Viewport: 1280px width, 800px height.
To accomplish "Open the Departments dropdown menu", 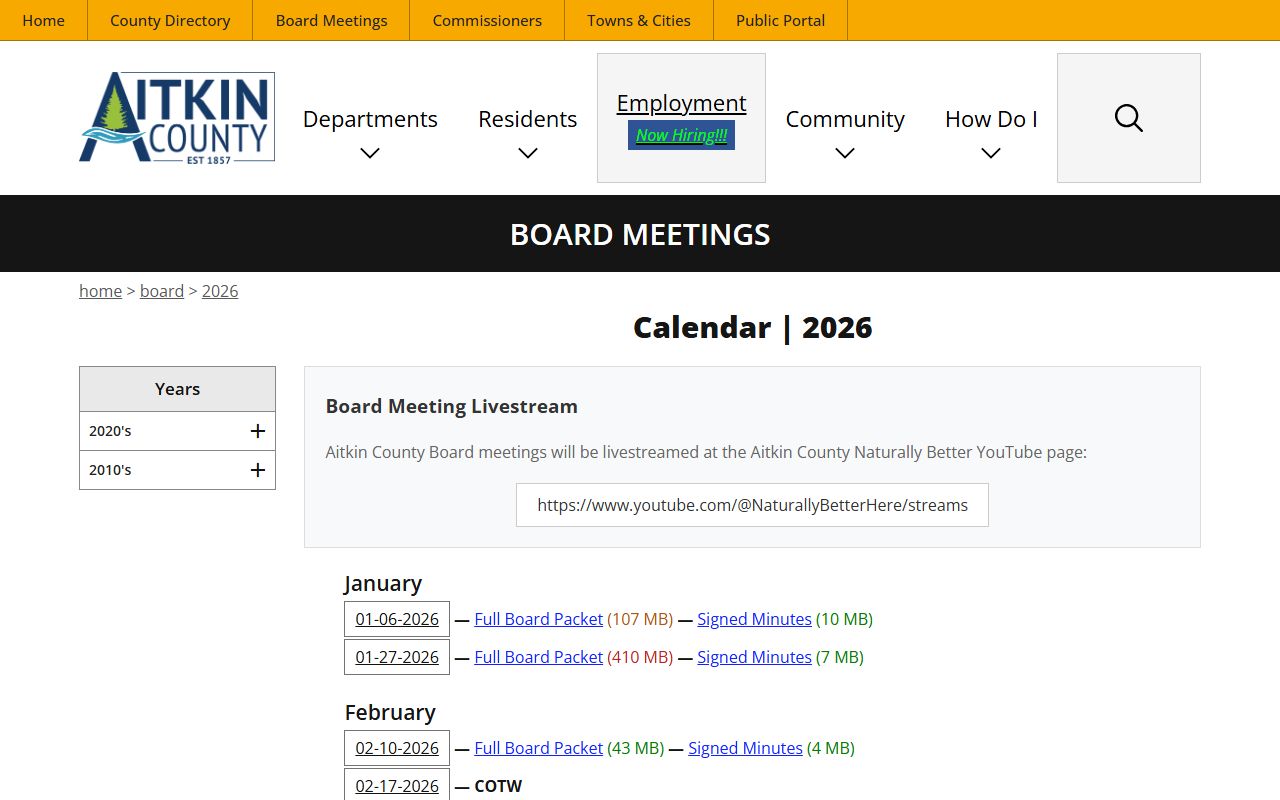I will (370, 132).
